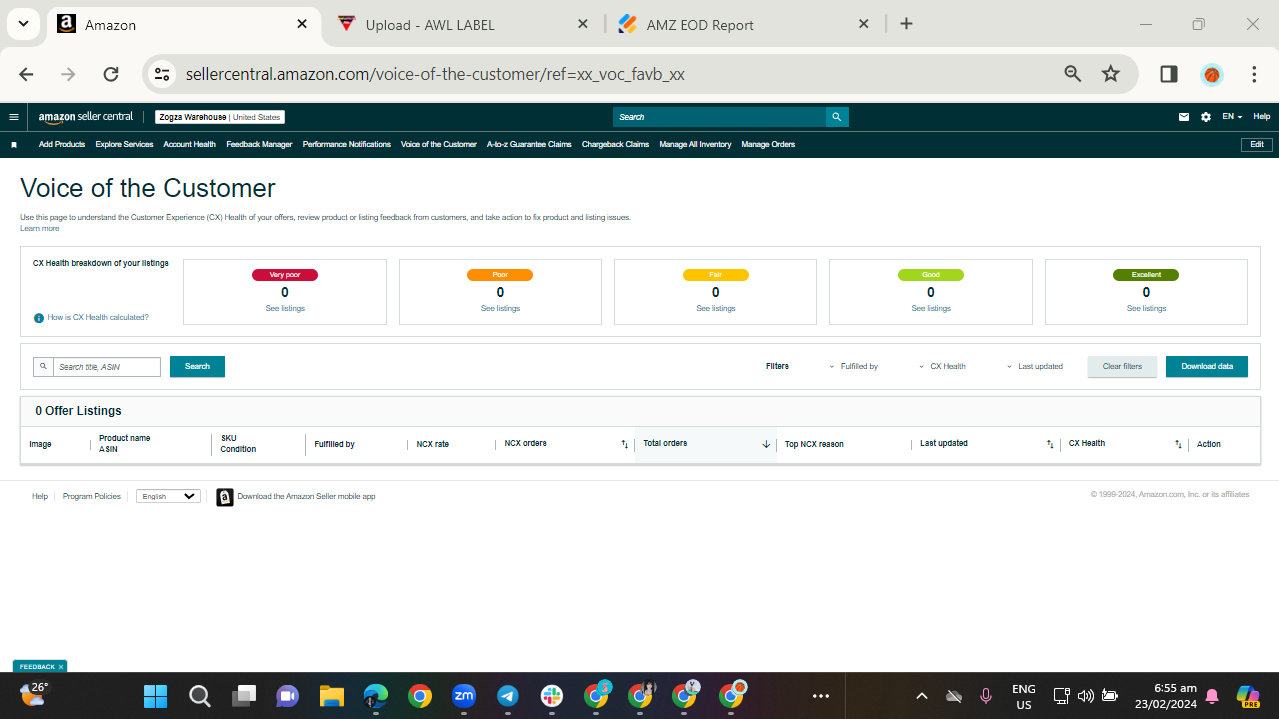Open Telegram from the taskbar

point(507,696)
